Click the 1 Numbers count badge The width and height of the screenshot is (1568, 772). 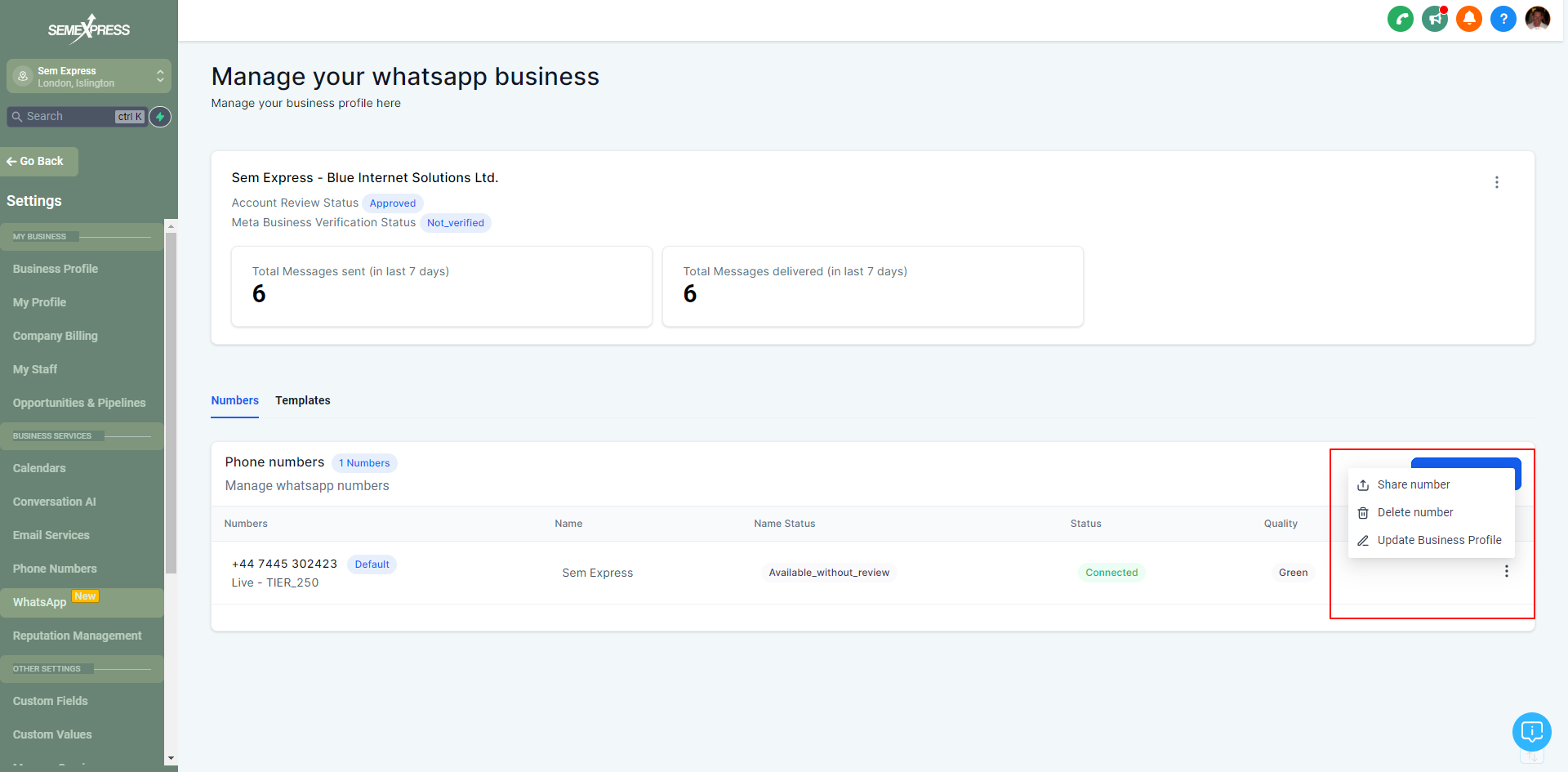[364, 463]
